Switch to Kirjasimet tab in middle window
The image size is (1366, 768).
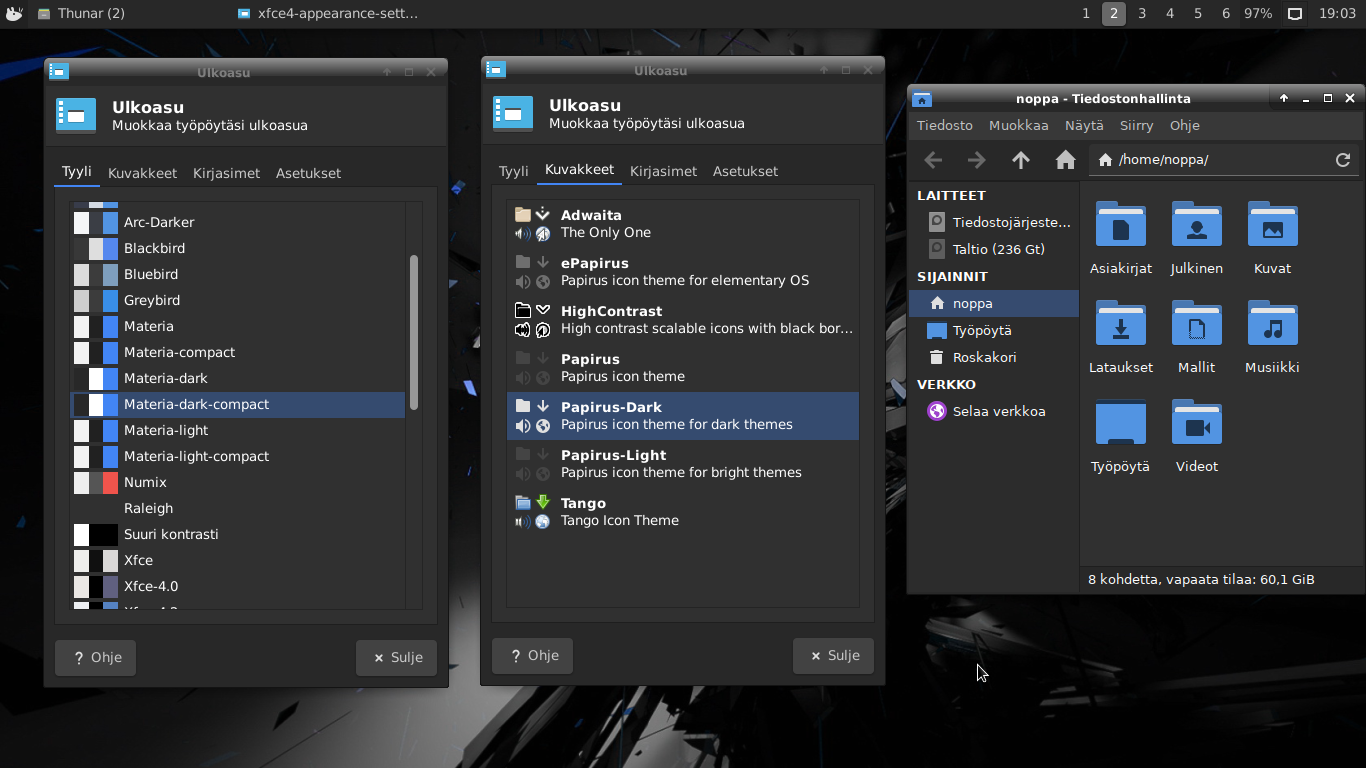(x=663, y=171)
